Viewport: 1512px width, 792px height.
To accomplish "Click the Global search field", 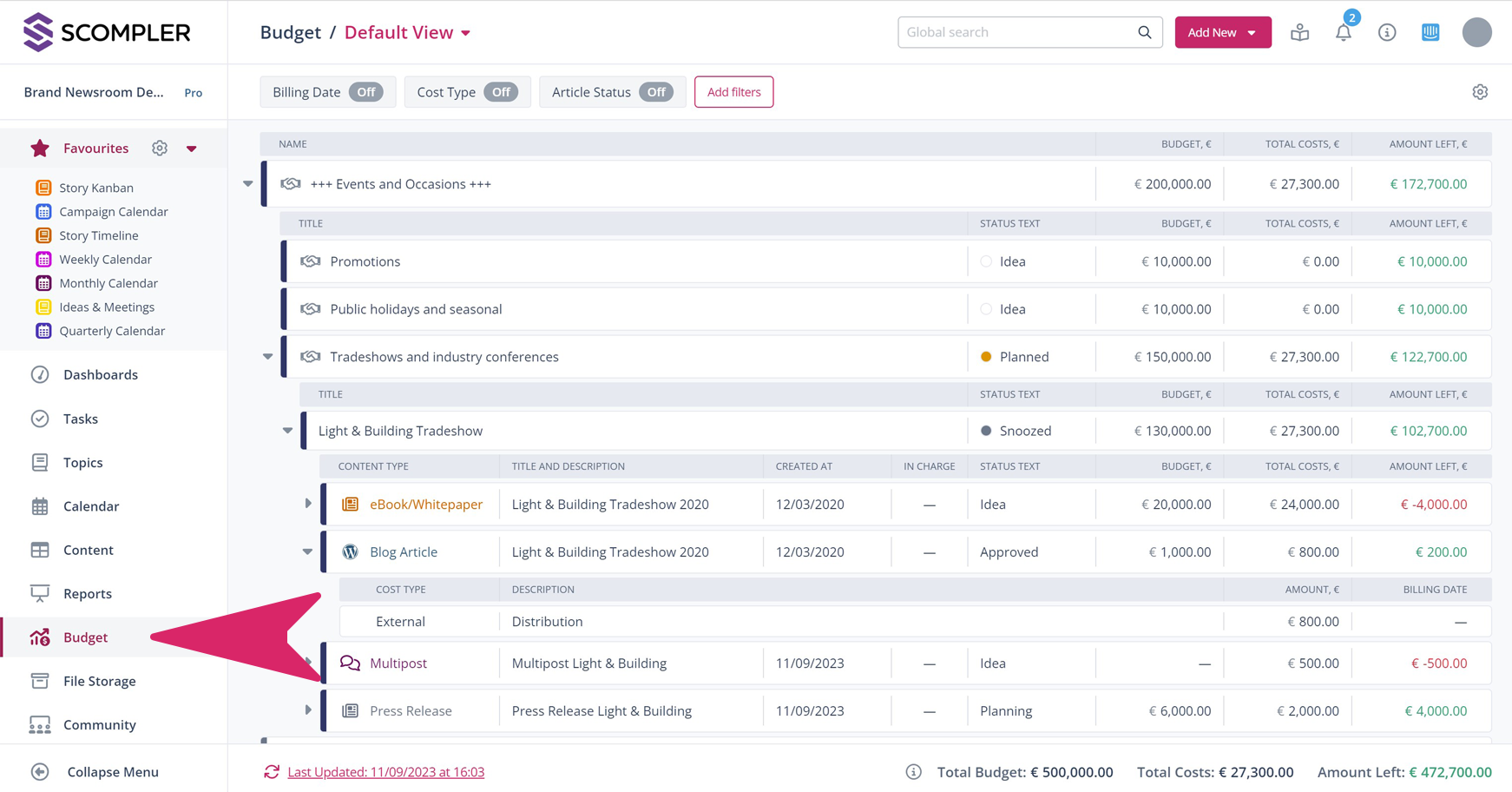I will pos(1016,33).
